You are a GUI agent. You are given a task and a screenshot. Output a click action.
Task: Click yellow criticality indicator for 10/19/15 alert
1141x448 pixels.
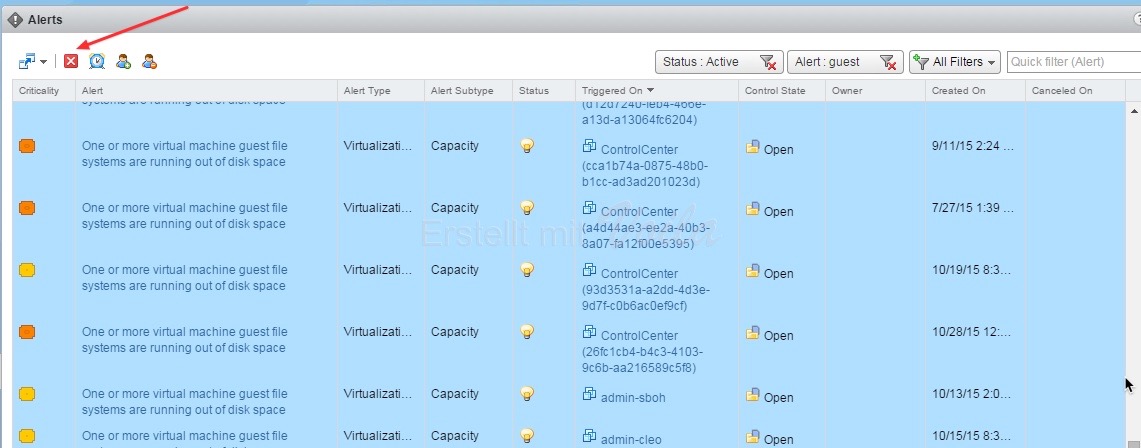27,270
